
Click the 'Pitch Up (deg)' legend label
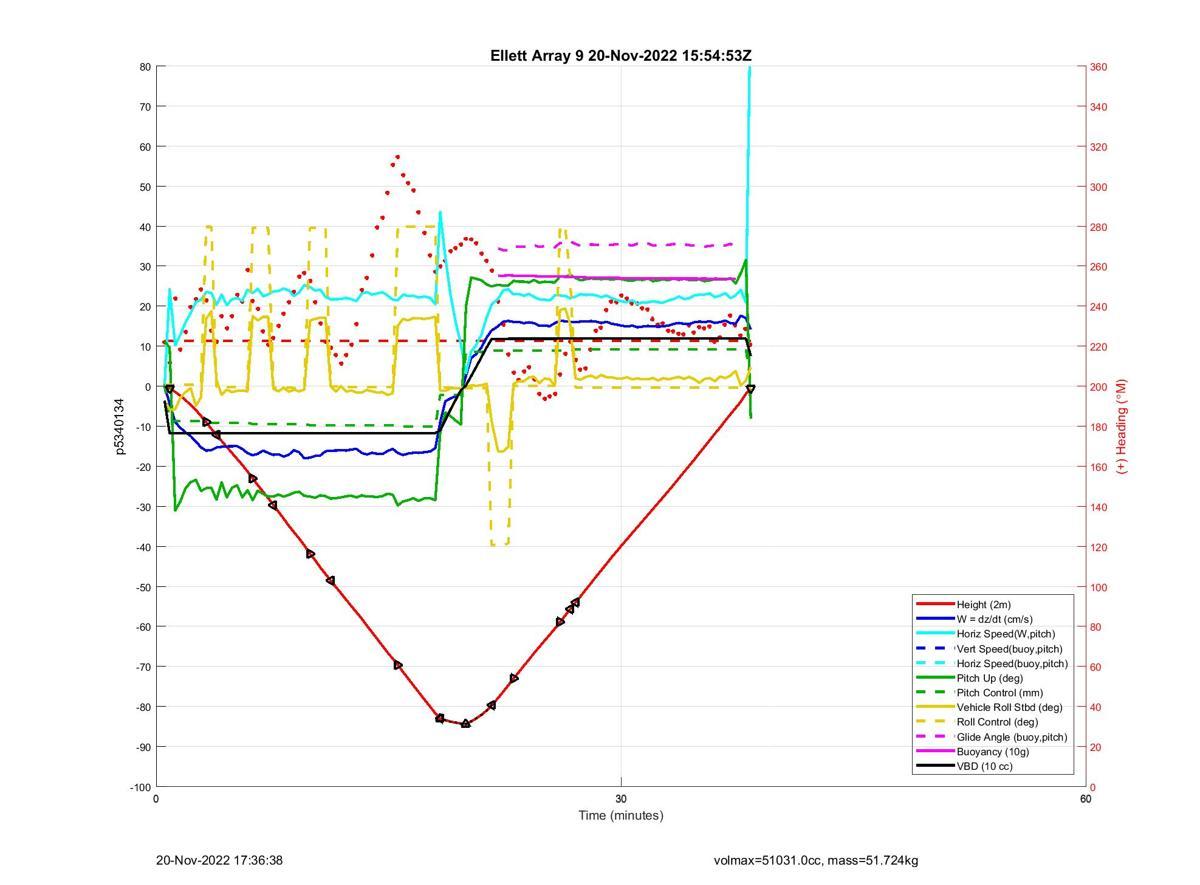[x=991, y=678]
